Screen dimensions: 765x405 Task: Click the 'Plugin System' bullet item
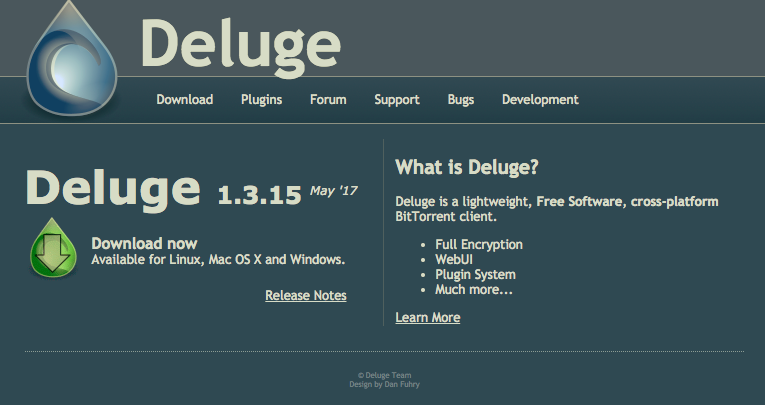(475, 275)
